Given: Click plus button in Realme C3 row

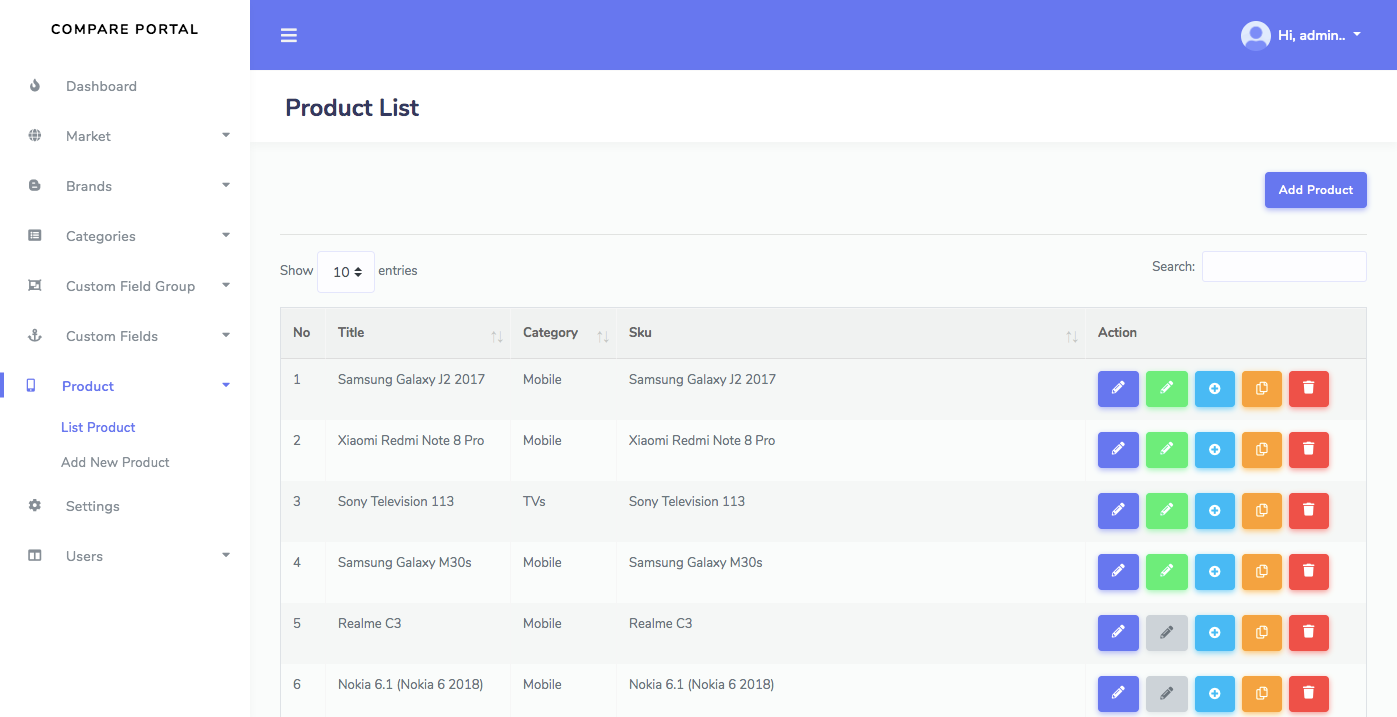Looking at the screenshot, I should click(1214, 633).
